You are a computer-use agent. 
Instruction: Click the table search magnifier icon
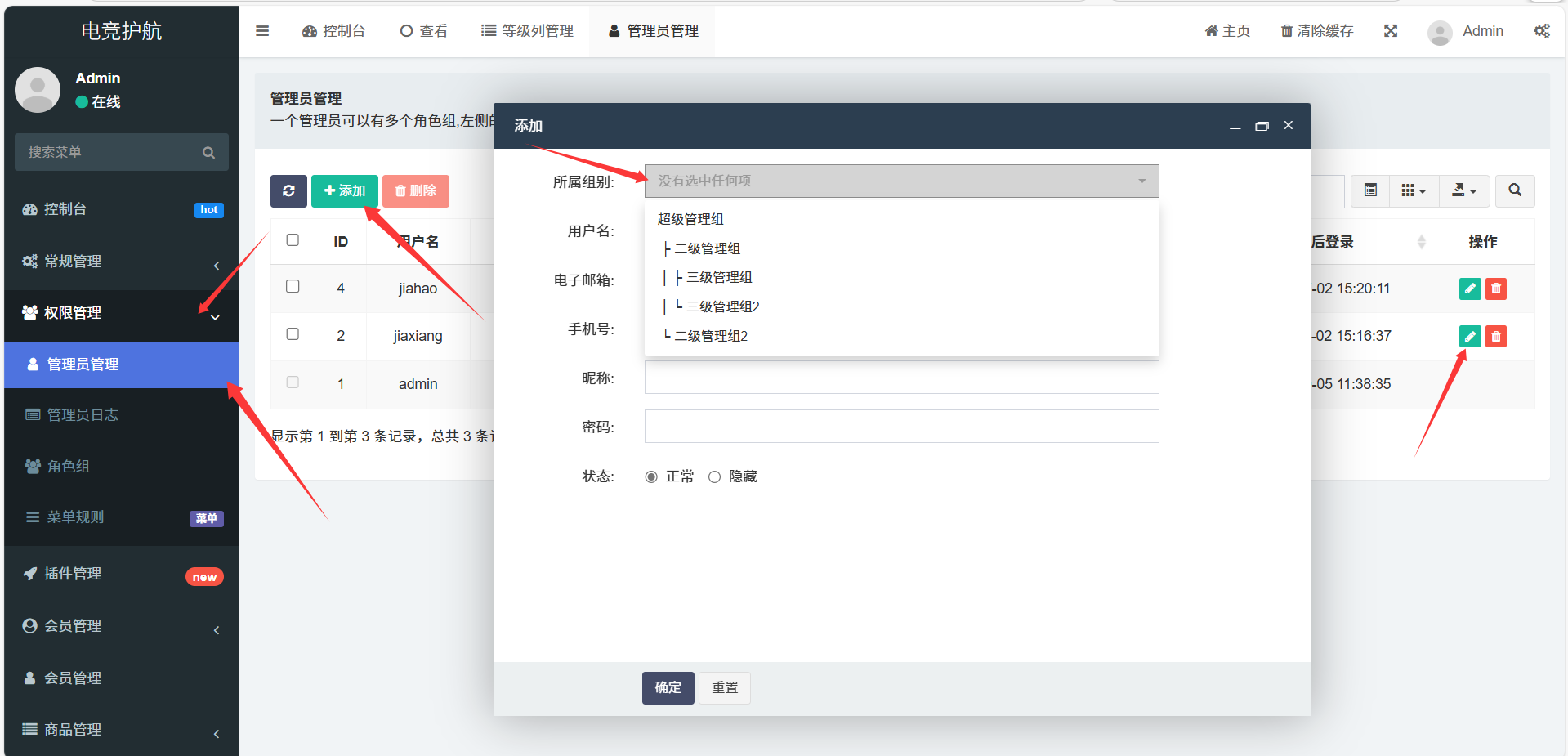(1514, 190)
